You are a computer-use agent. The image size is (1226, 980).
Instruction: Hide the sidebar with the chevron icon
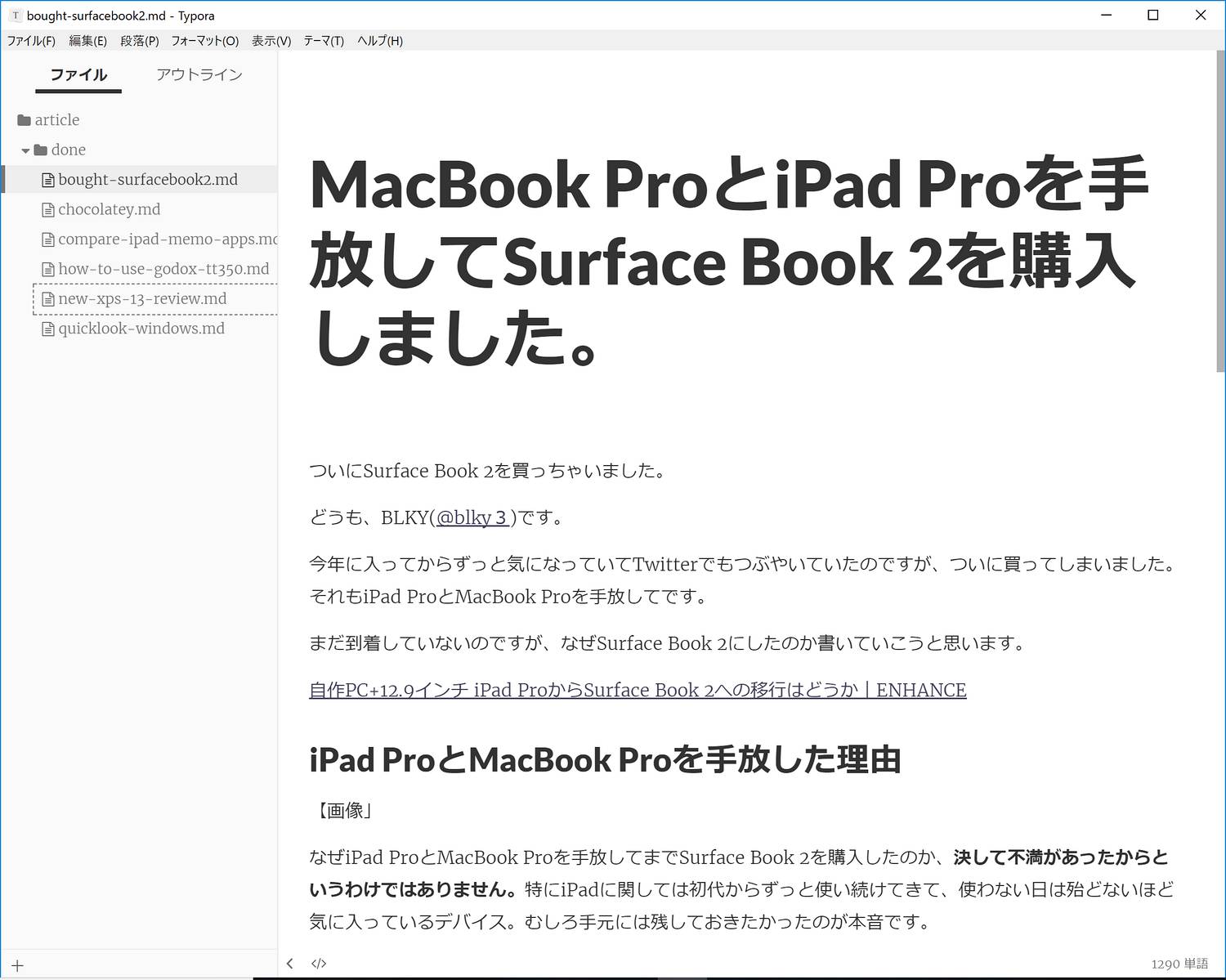(x=290, y=964)
